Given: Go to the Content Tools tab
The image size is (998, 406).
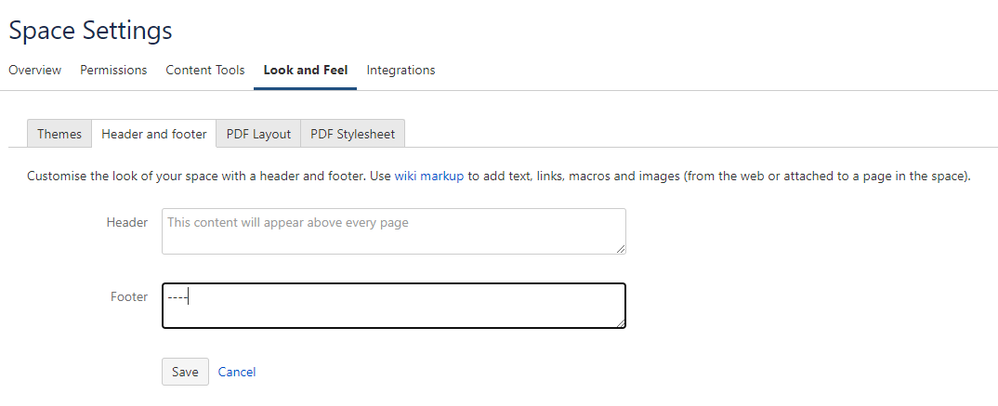Looking at the screenshot, I should click(x=205, y=70).
